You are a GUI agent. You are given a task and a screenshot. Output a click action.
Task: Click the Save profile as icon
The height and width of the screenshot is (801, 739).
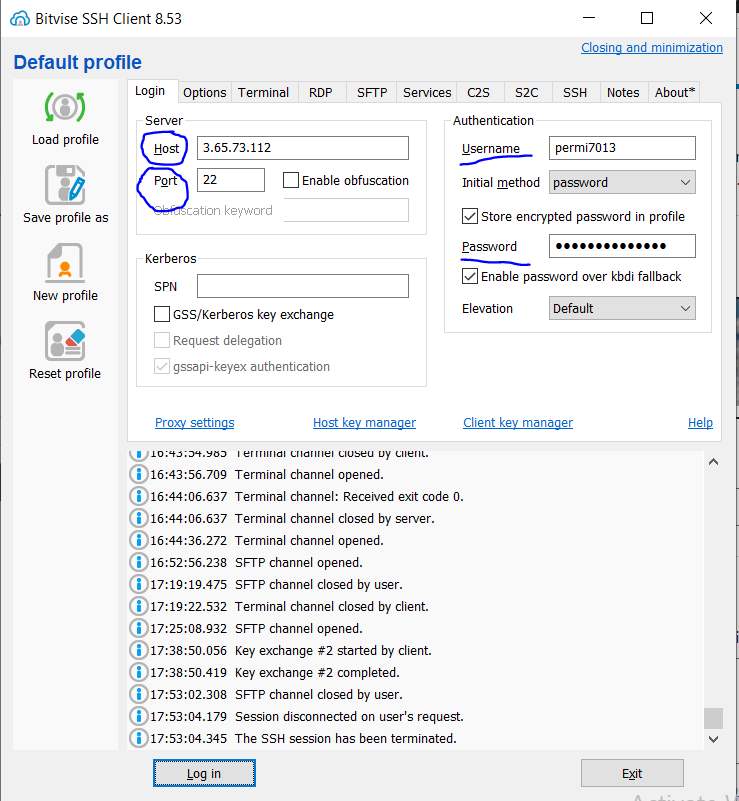pyautogui.click(x=65, y=185)
